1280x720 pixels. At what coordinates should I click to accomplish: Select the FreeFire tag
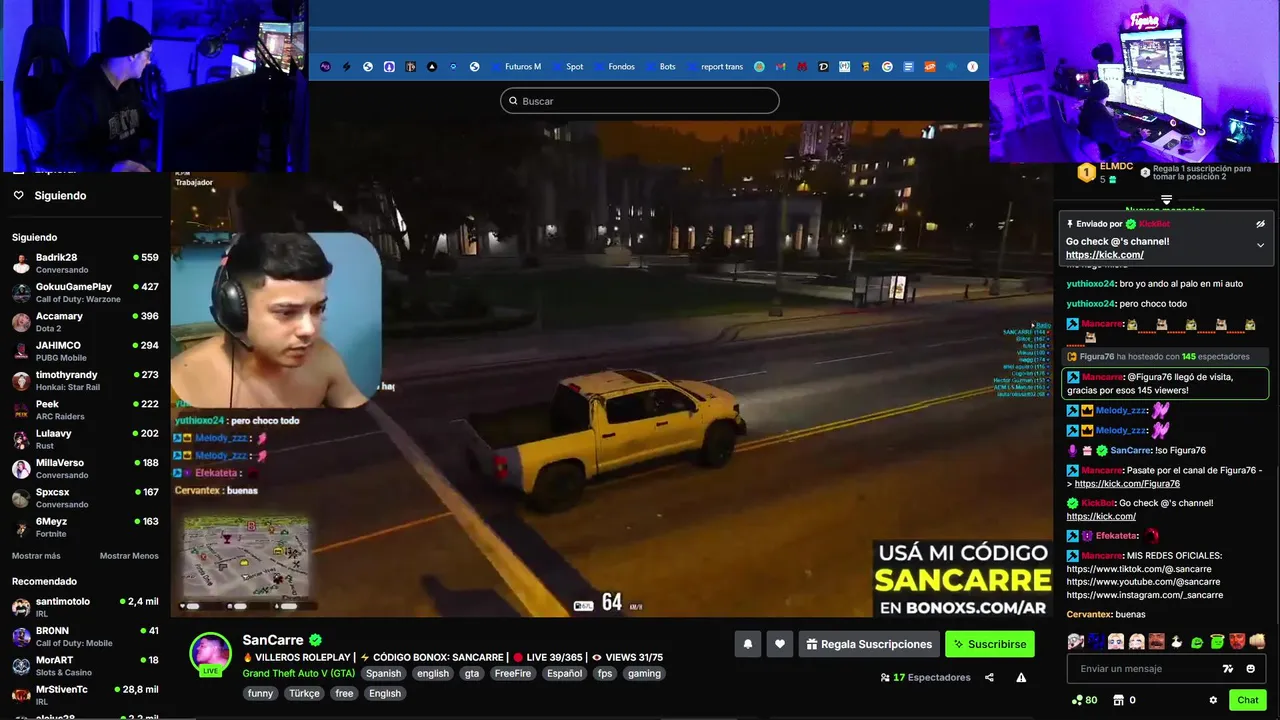[512, 673]
